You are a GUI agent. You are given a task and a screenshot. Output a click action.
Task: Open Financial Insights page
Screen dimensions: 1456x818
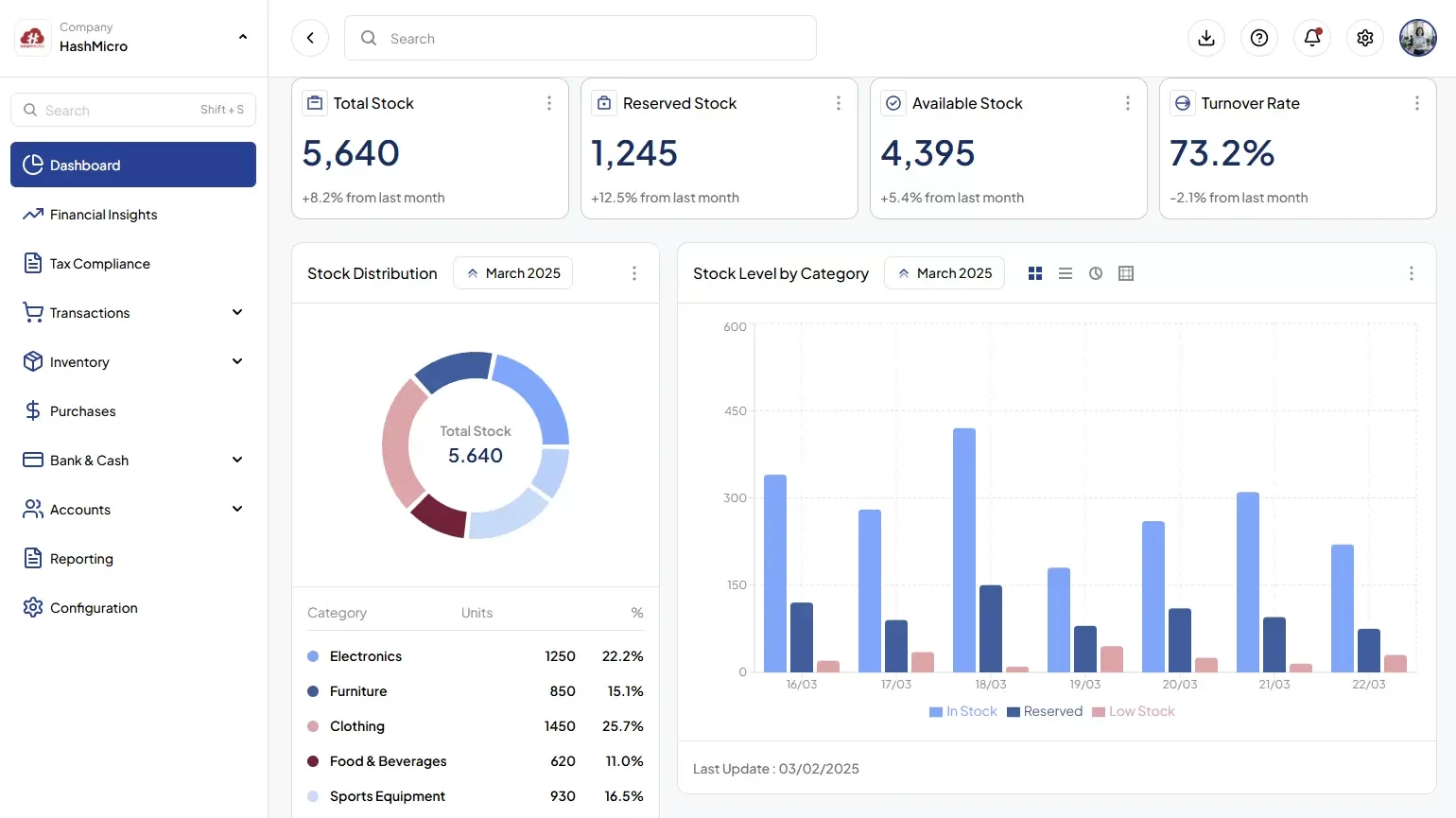[104, 215]
